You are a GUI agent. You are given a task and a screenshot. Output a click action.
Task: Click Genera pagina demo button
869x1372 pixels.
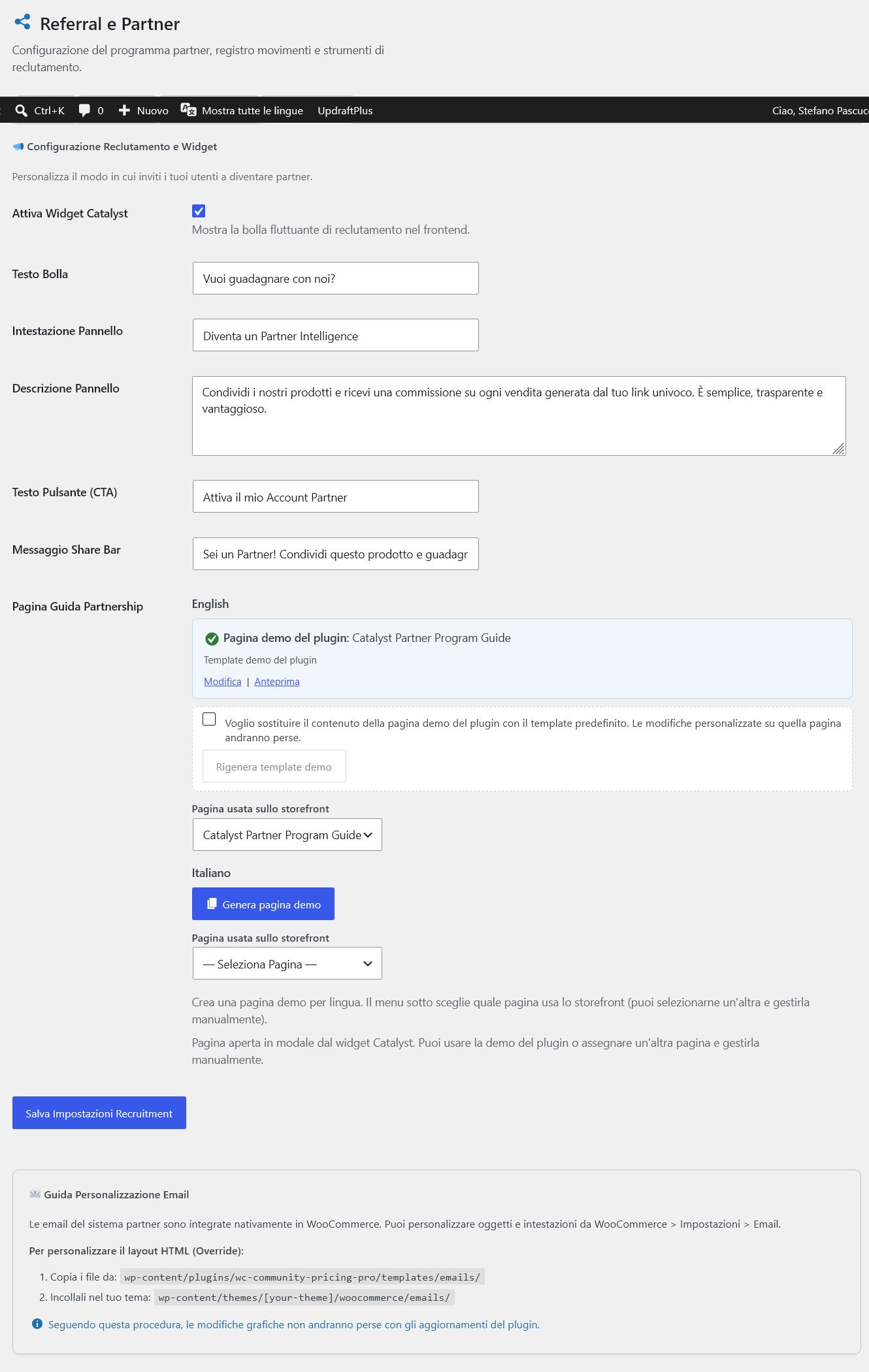coord(263,904)
